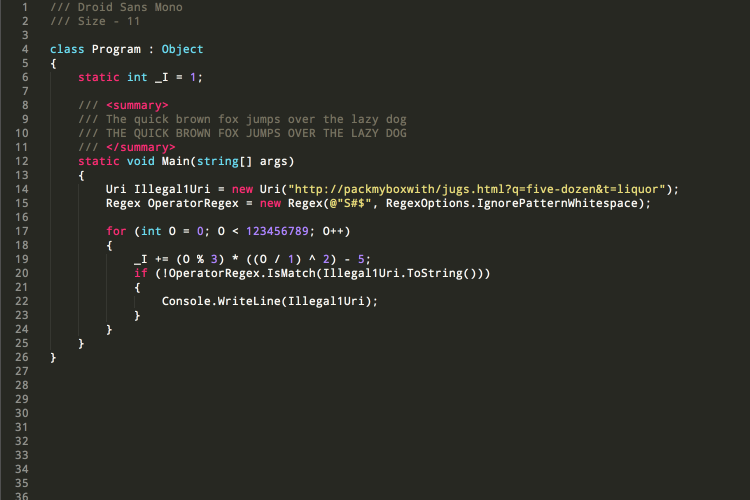Click the 'new' keyword before Regex
Image resolution: width=750 pixels, height=500 pixels.
click(270, 203)
